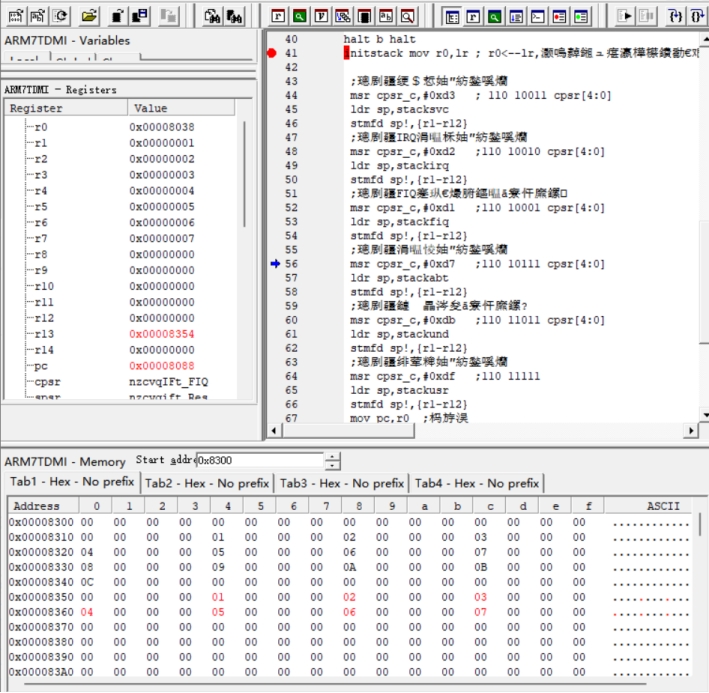Click the Start address input field
Image resolution: width=709 pixels, height=693 pixels.
(x=260, y=460)
